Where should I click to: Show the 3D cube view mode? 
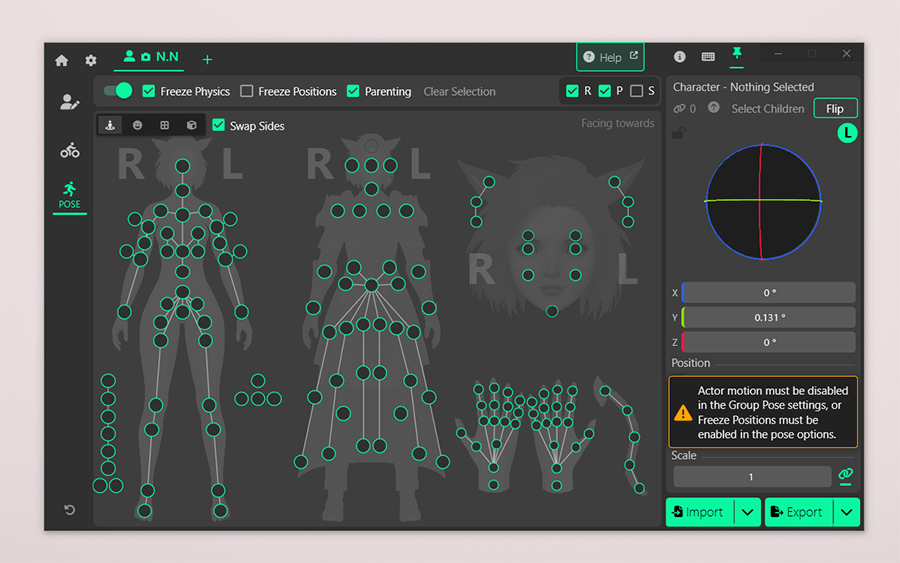191,126
